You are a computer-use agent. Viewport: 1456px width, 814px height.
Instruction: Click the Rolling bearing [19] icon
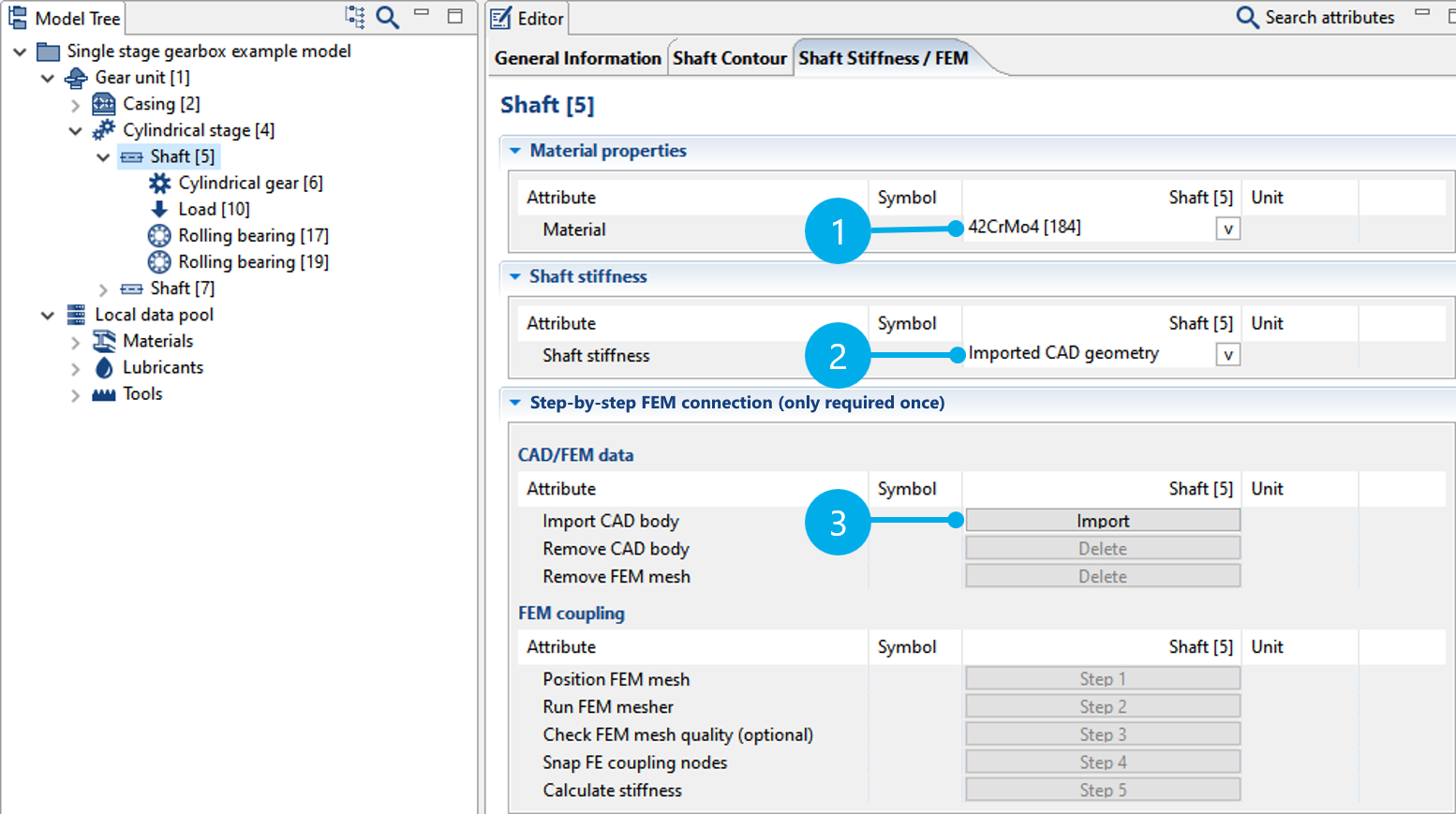(160, 261)
